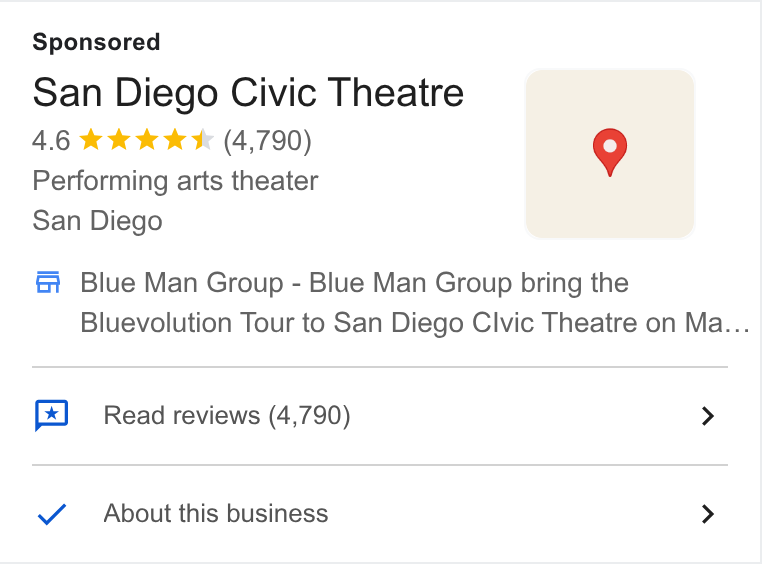Click the Sponsored label
Screen dimensions: 762x564
coord(96,42)
